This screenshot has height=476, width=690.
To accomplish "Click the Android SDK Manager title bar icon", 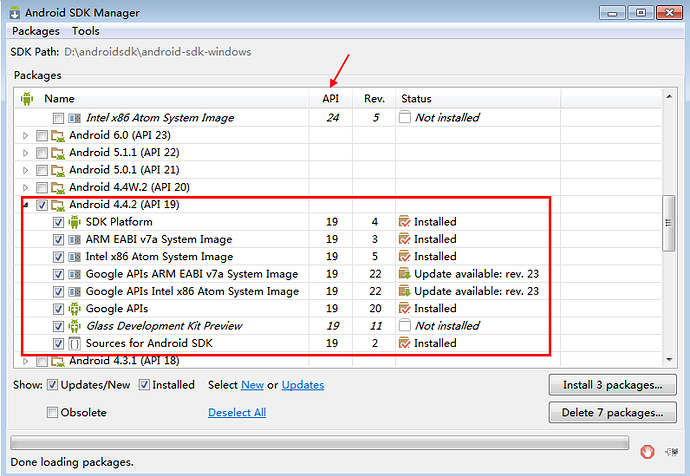I will coord(15,13).
